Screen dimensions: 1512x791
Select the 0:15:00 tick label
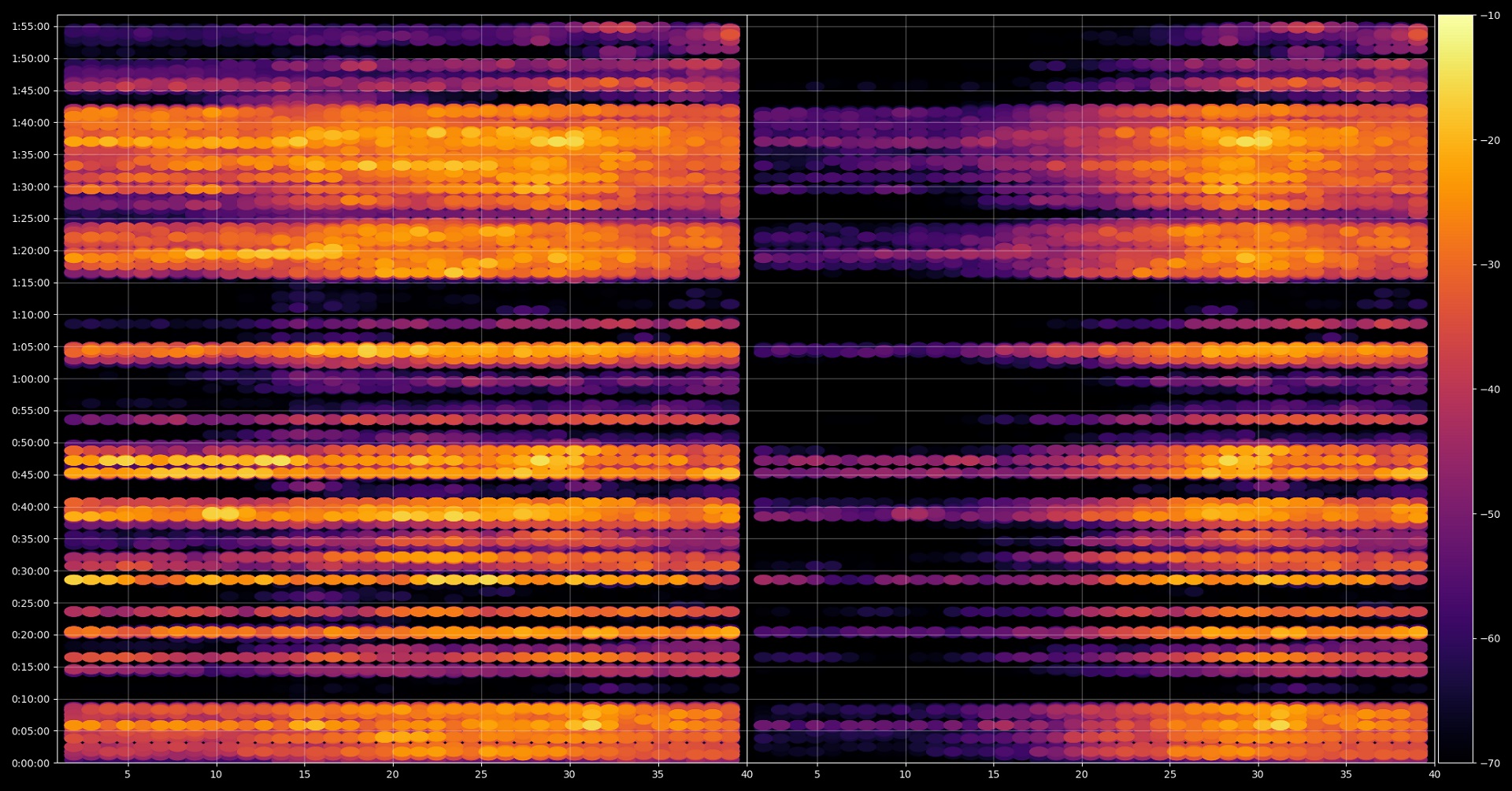pos(31,667)
